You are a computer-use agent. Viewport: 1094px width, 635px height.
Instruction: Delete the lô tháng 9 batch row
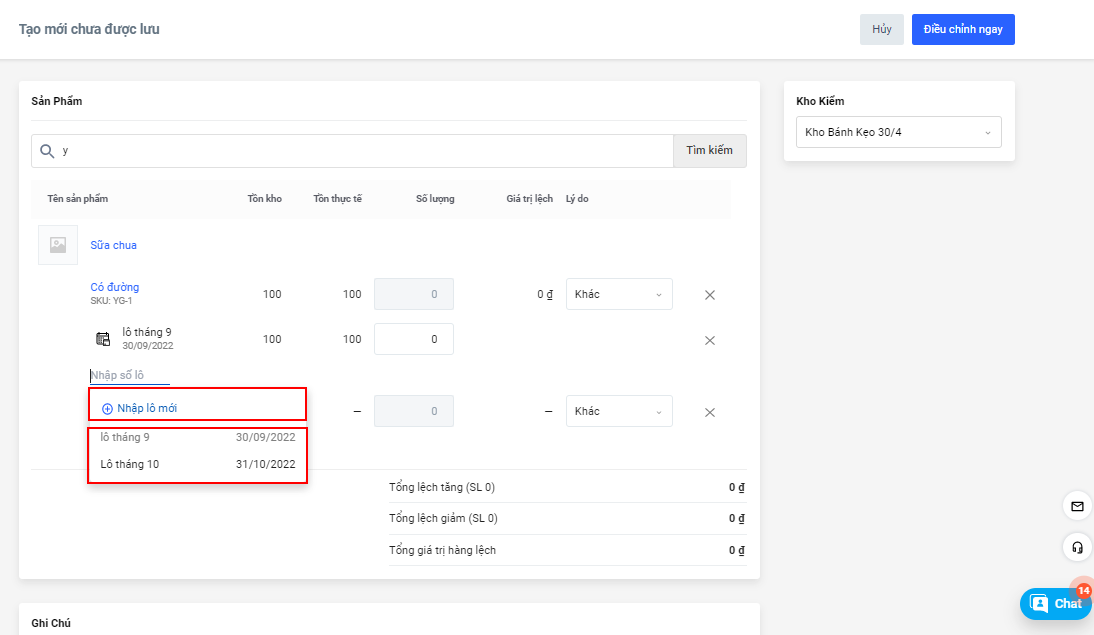point(710,340)
